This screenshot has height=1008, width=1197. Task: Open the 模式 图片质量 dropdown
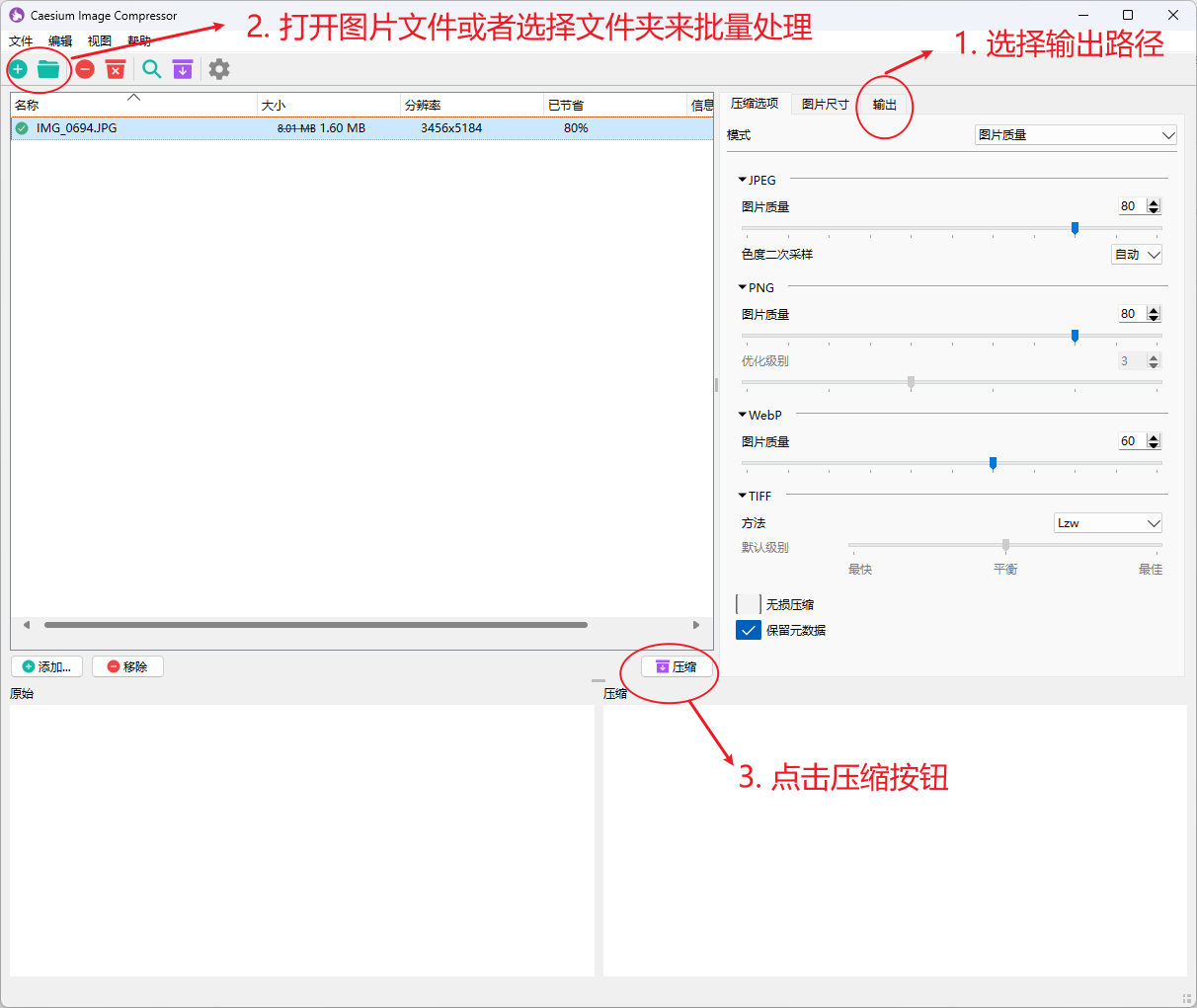tap(1076, 135)
